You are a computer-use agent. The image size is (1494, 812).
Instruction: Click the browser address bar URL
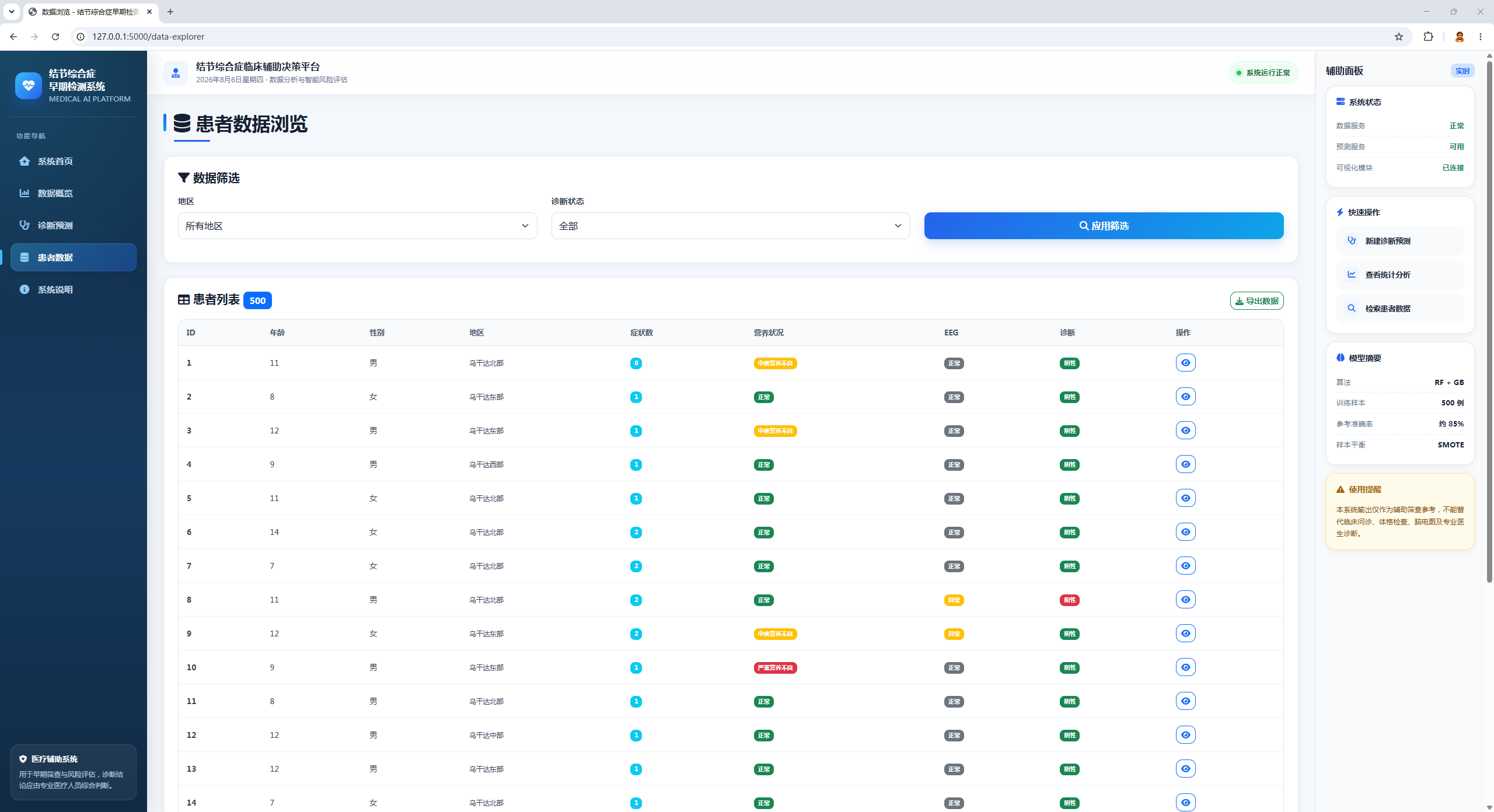point(148,37)
